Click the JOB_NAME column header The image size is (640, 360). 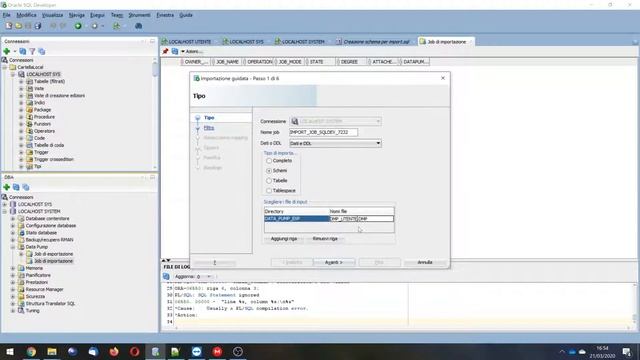pyautogui.click(x=227, y=62)
